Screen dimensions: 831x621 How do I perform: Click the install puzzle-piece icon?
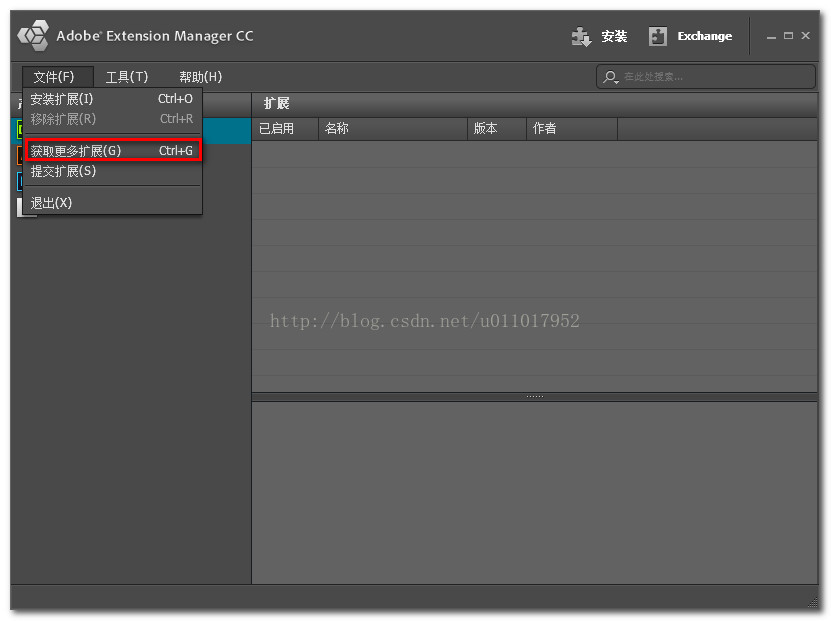tap(581, 37)
